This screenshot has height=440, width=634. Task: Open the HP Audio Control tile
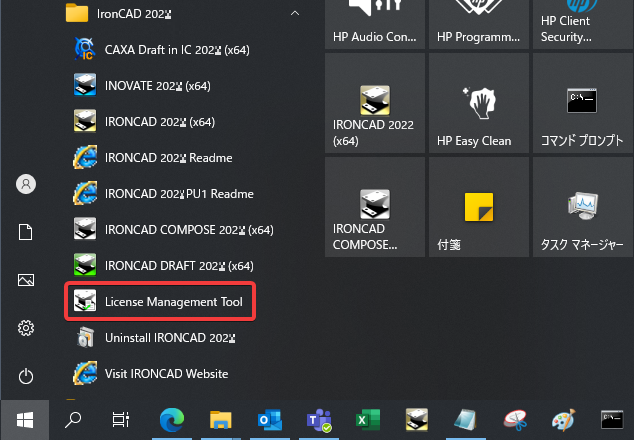375,25
